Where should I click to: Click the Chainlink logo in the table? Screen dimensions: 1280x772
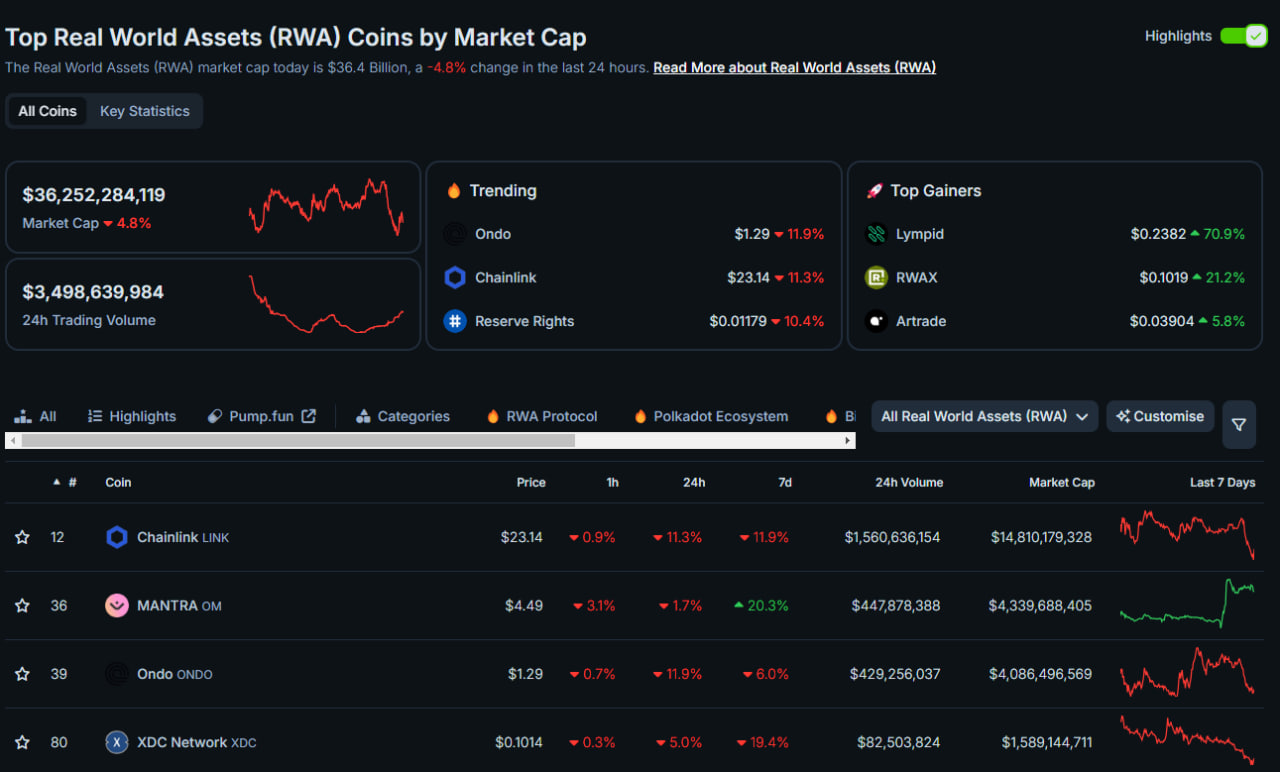click(x=117, y=537)
